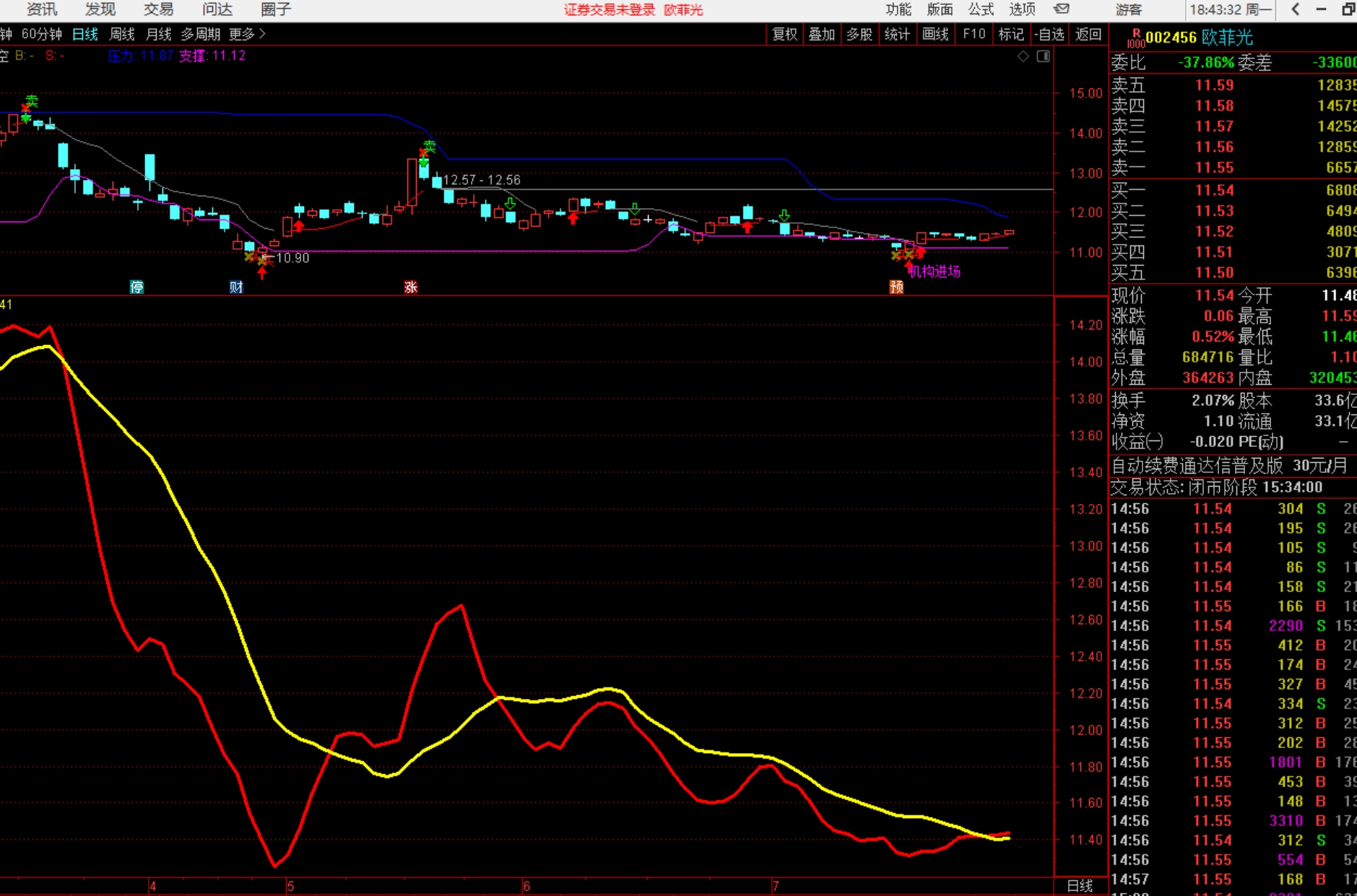Click the month 6 marker on time axis
The image size is (1357, 896).
526,887
